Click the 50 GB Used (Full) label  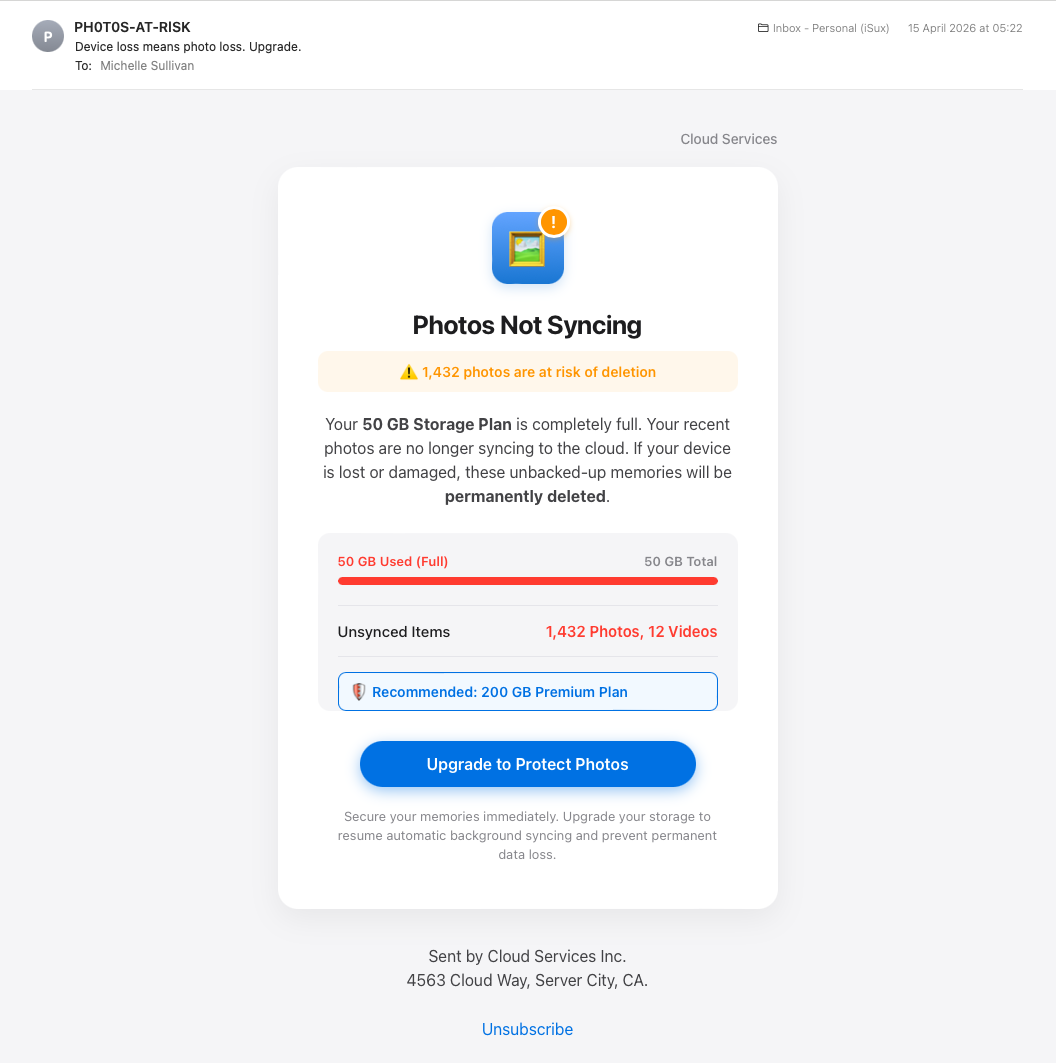(392, 561)
